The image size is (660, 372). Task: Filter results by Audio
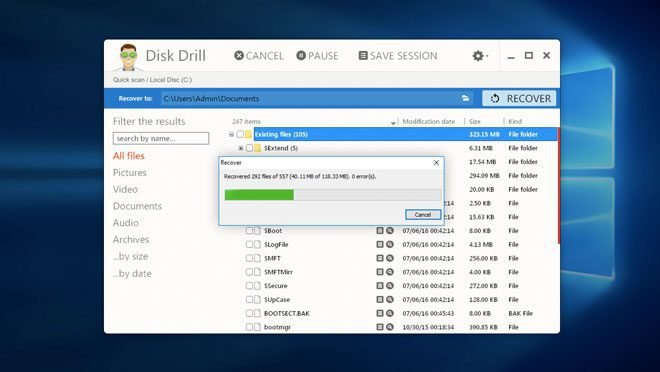pos(125,223)
